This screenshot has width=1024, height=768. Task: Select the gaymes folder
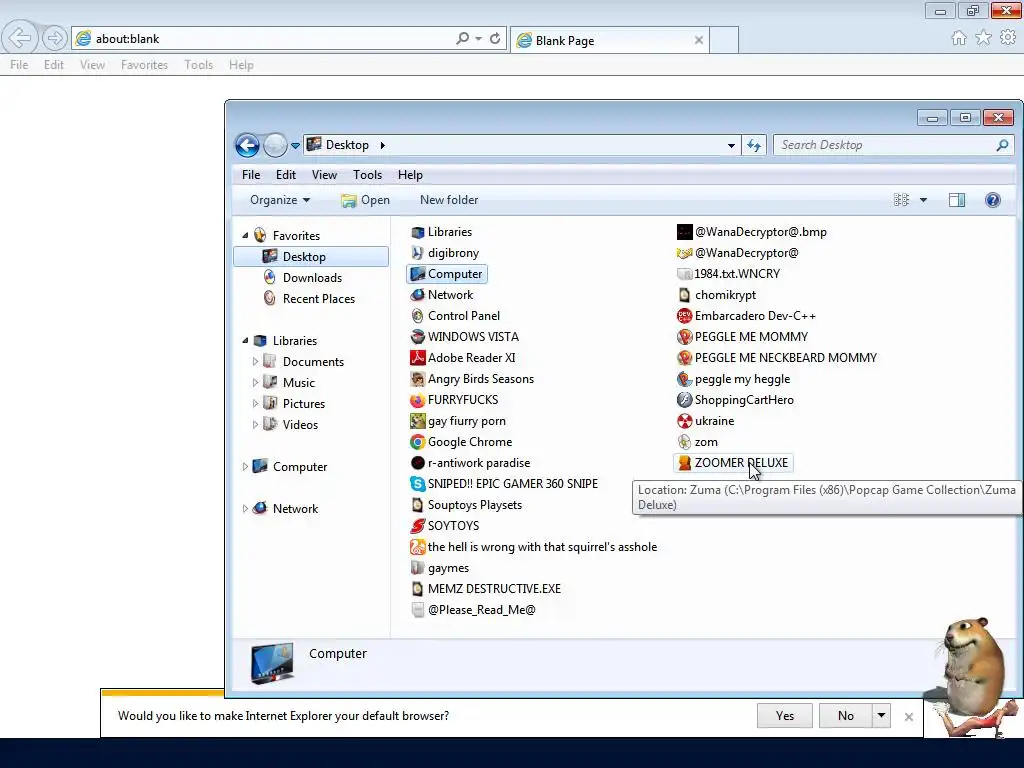click(440, 568)
